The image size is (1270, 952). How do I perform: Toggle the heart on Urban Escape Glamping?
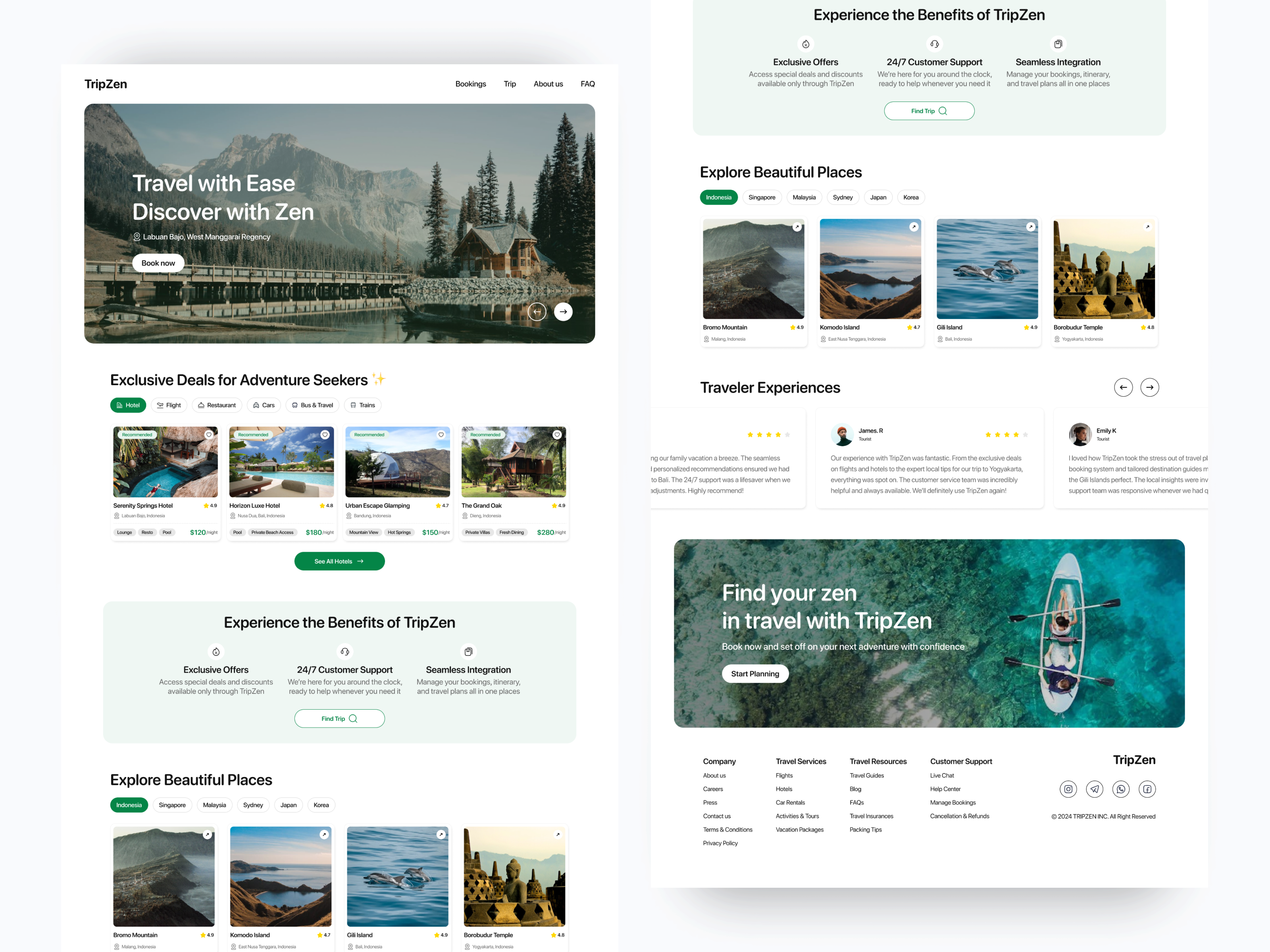[441, 435]
